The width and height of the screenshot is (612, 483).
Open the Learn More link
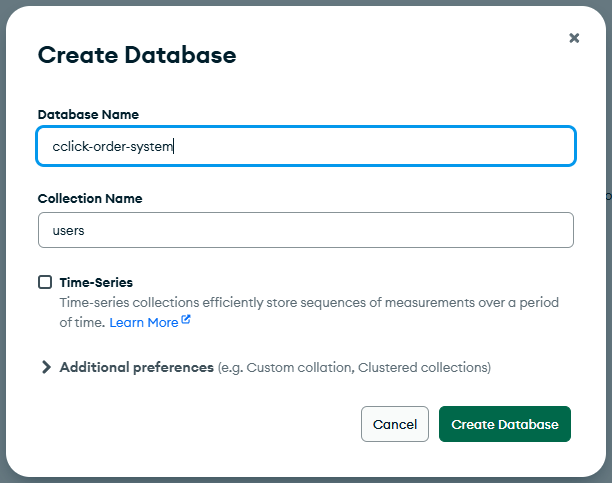(144, 322)
